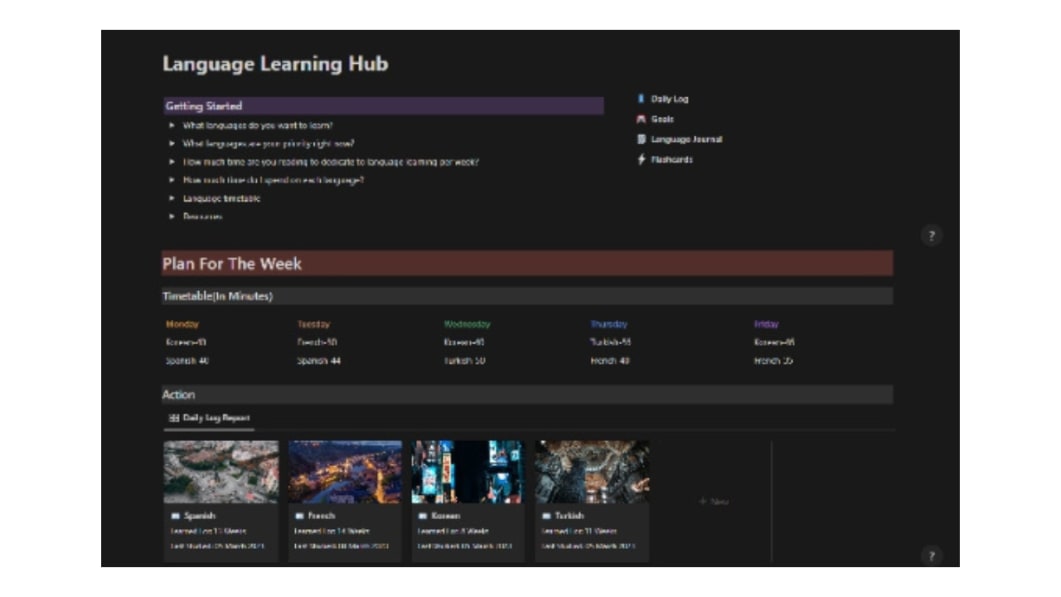Click the Language Journal book icon
Image resolution: width=1061 pixels, height=597 pixels.
tap(641, 139)
